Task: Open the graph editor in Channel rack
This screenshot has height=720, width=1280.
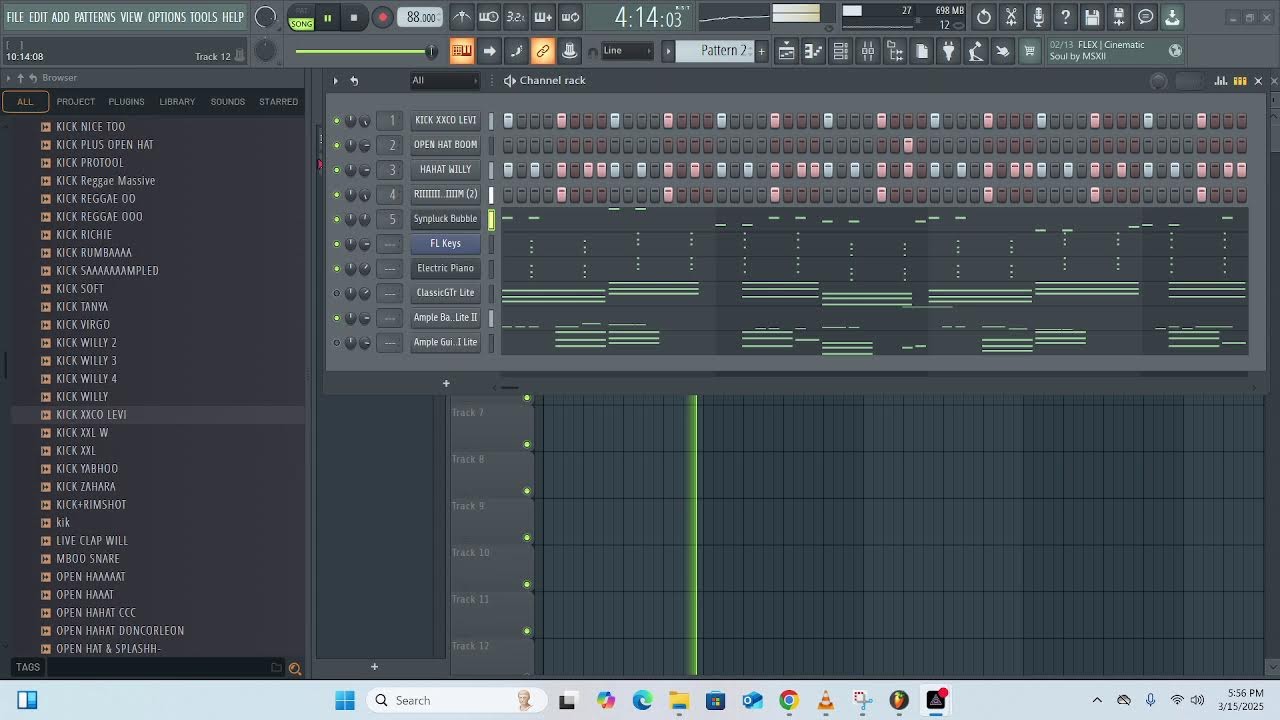Action: click(x=1220, y=81)
